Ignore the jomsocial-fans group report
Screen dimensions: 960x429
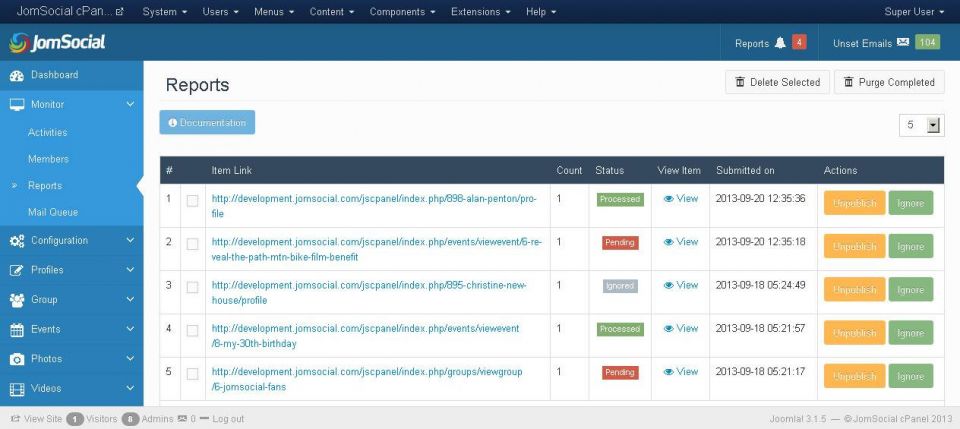(911, 376)
